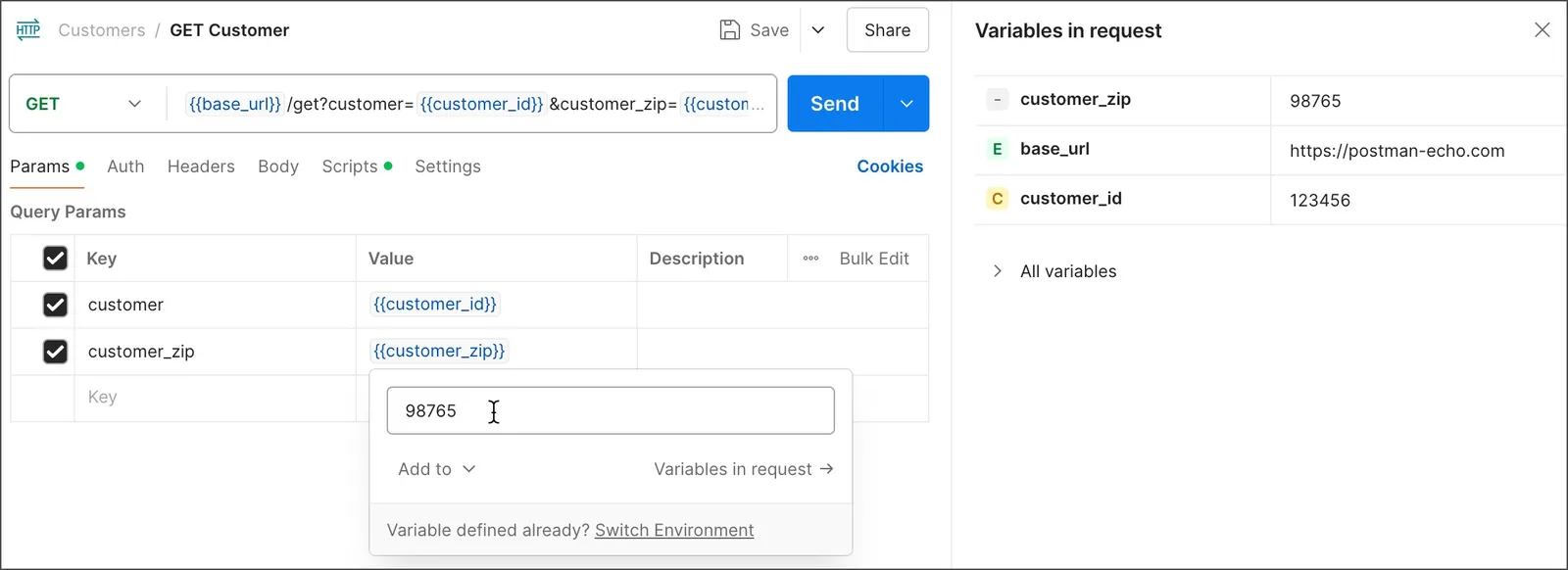The width and height of the screenshot is (1568, 570).
Task: Click the Switch Environment link
Action: (x=674, y=530)
